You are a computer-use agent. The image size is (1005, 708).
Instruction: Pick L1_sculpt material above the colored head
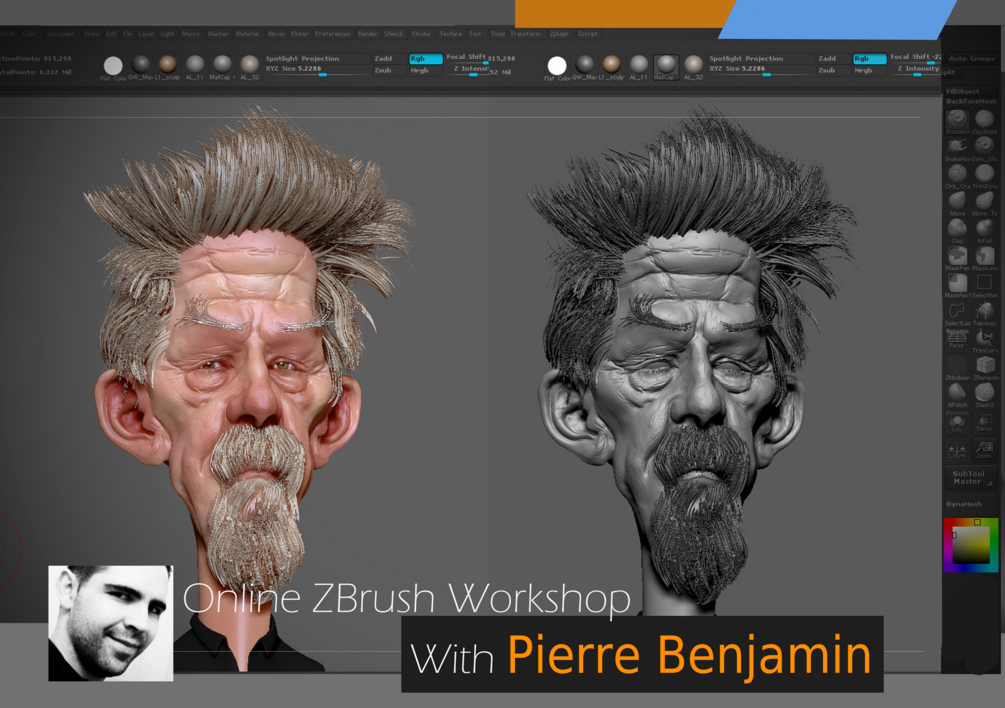(167, 65)
